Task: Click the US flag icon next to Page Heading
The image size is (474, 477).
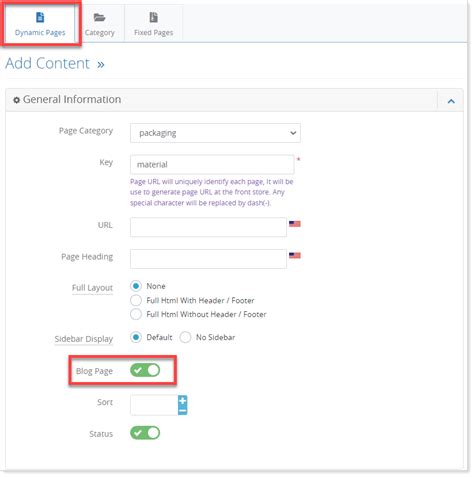Action: pos(295,255)
